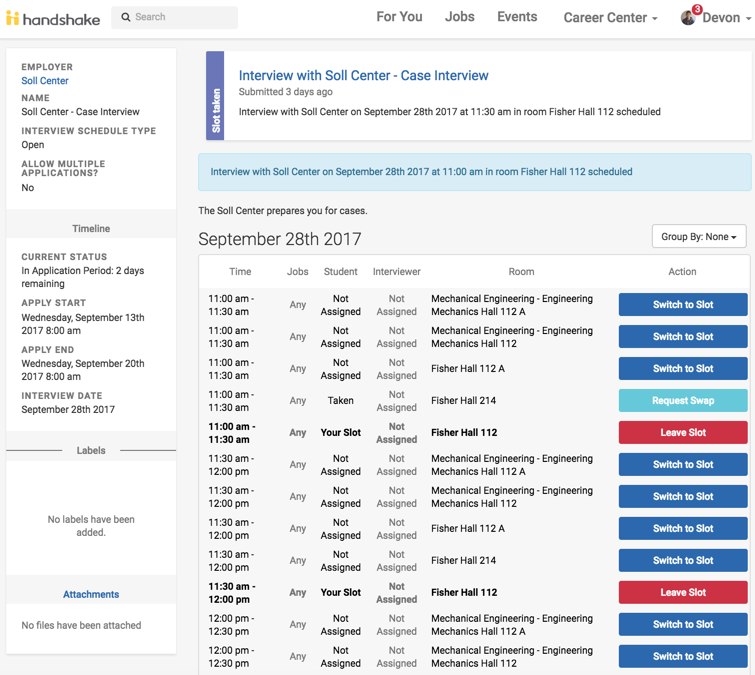
Task: Focus the Search input field
Action: coord(174,17)
